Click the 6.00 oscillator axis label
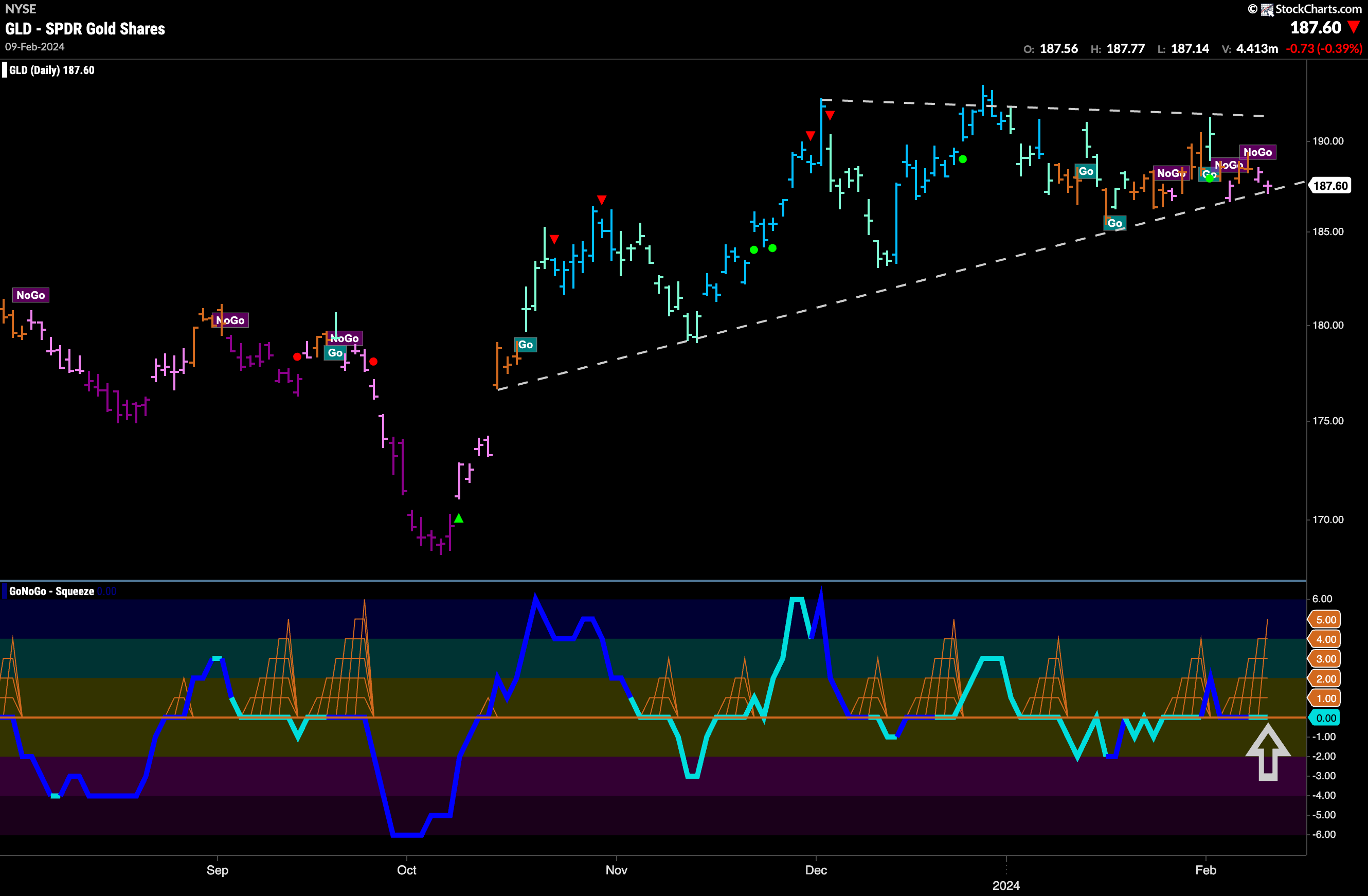1368x896 pixels. [x=1322, y=598]
